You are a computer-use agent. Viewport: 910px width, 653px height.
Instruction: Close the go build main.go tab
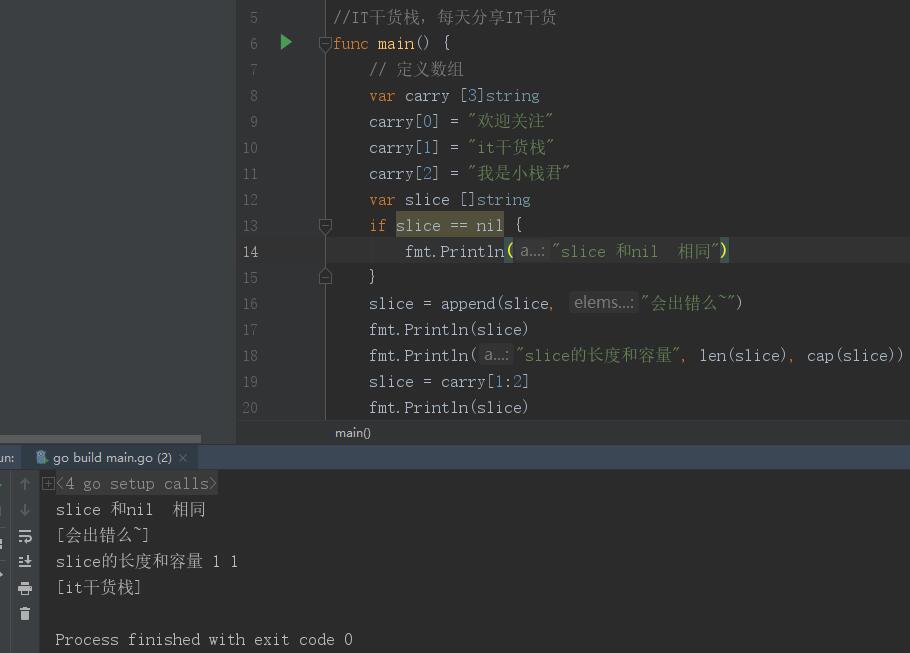coord(183,458)
